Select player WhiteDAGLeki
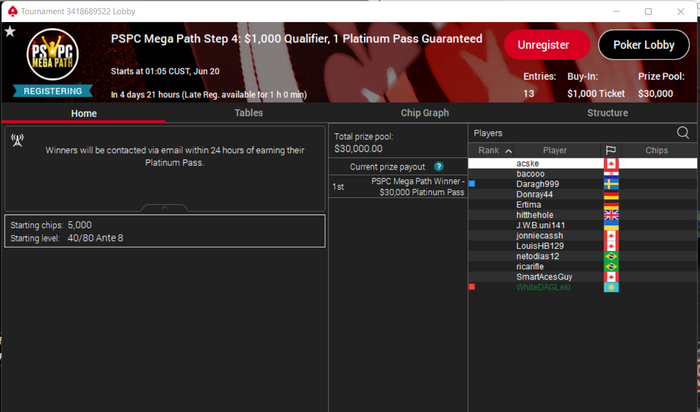Viewport: 700px width, 412px height. point(543,287)
